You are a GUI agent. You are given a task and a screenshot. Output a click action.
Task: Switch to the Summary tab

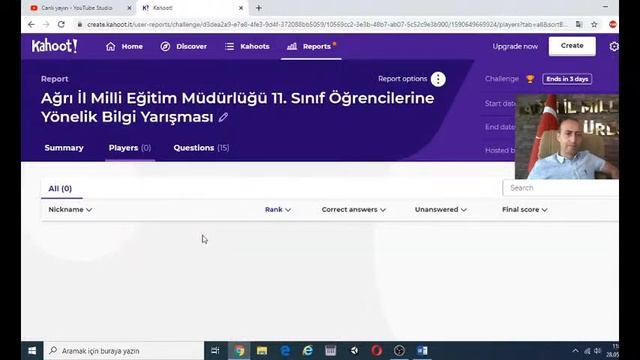[64, 148]
